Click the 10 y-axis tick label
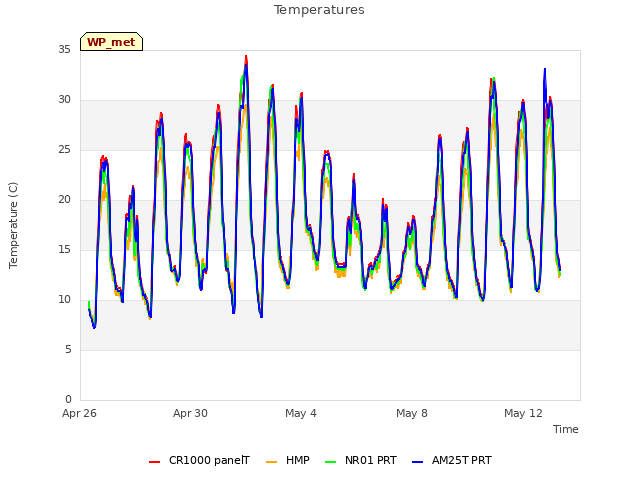Image resolution: width=640 pixels, height=480 pixels. click(64, 300)
